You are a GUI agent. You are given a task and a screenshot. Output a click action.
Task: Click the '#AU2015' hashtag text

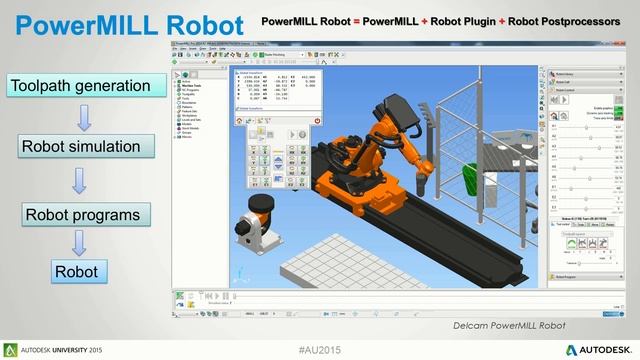[320, 350]
